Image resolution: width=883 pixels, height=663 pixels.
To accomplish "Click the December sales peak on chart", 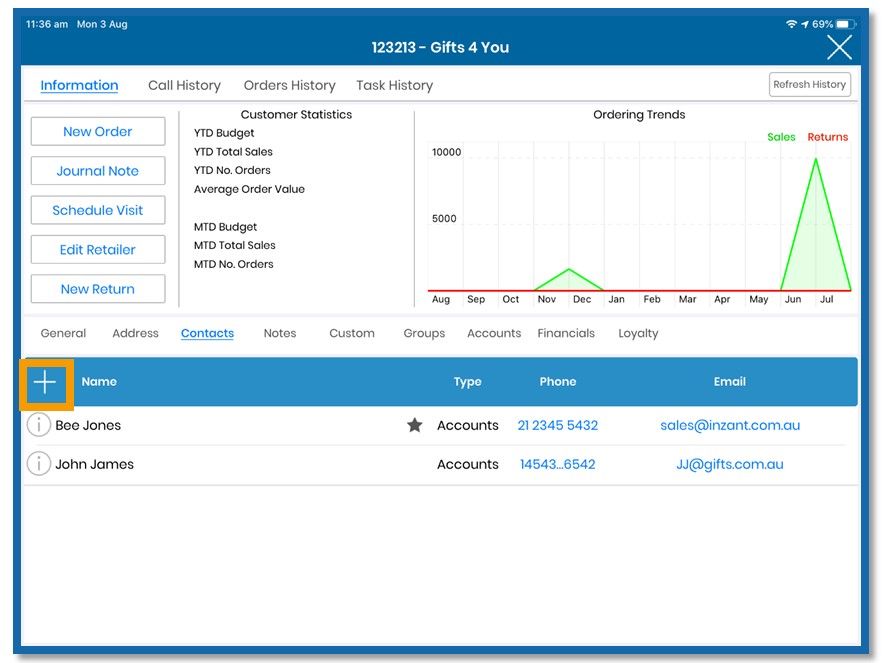I will click(x=569, y=270).
